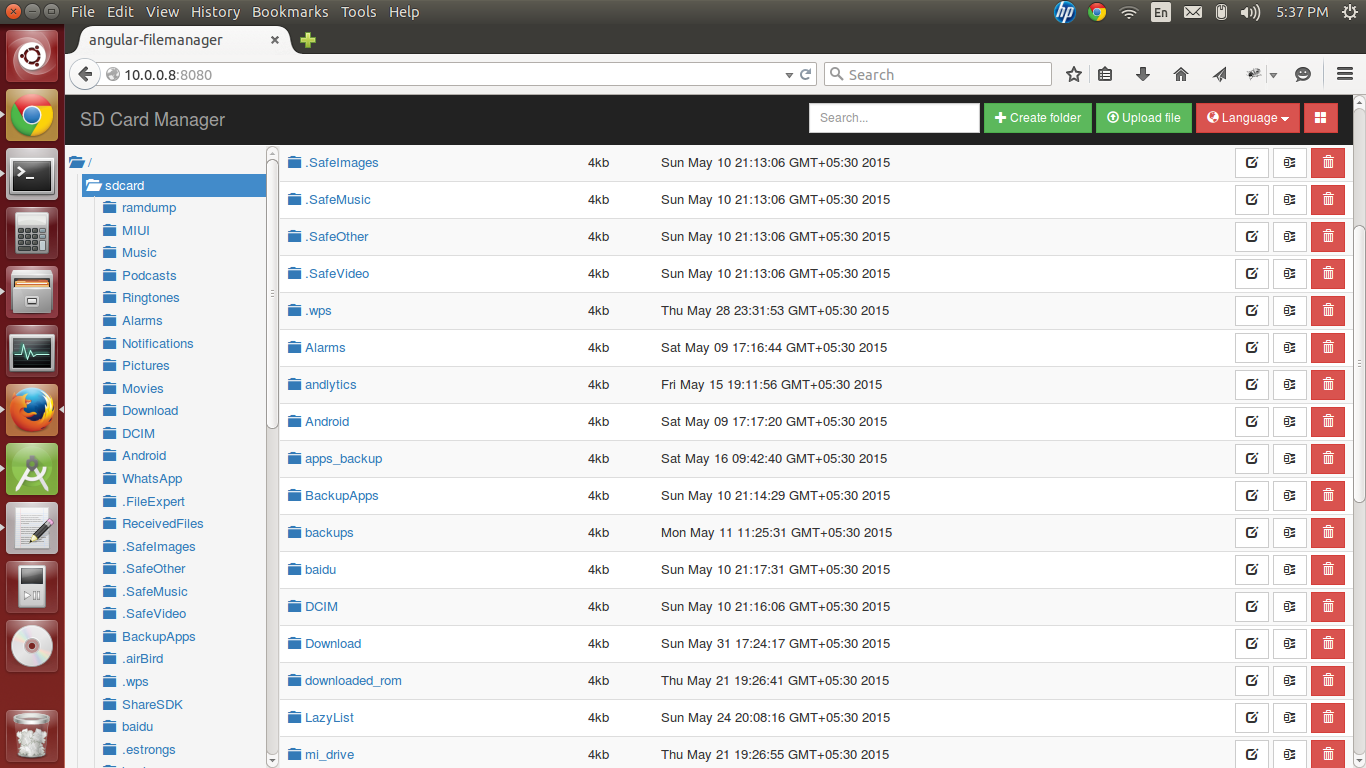Open the dropdown arrow beside the bug icon
Viewport: 1366px width, 768px height.
1273,75
